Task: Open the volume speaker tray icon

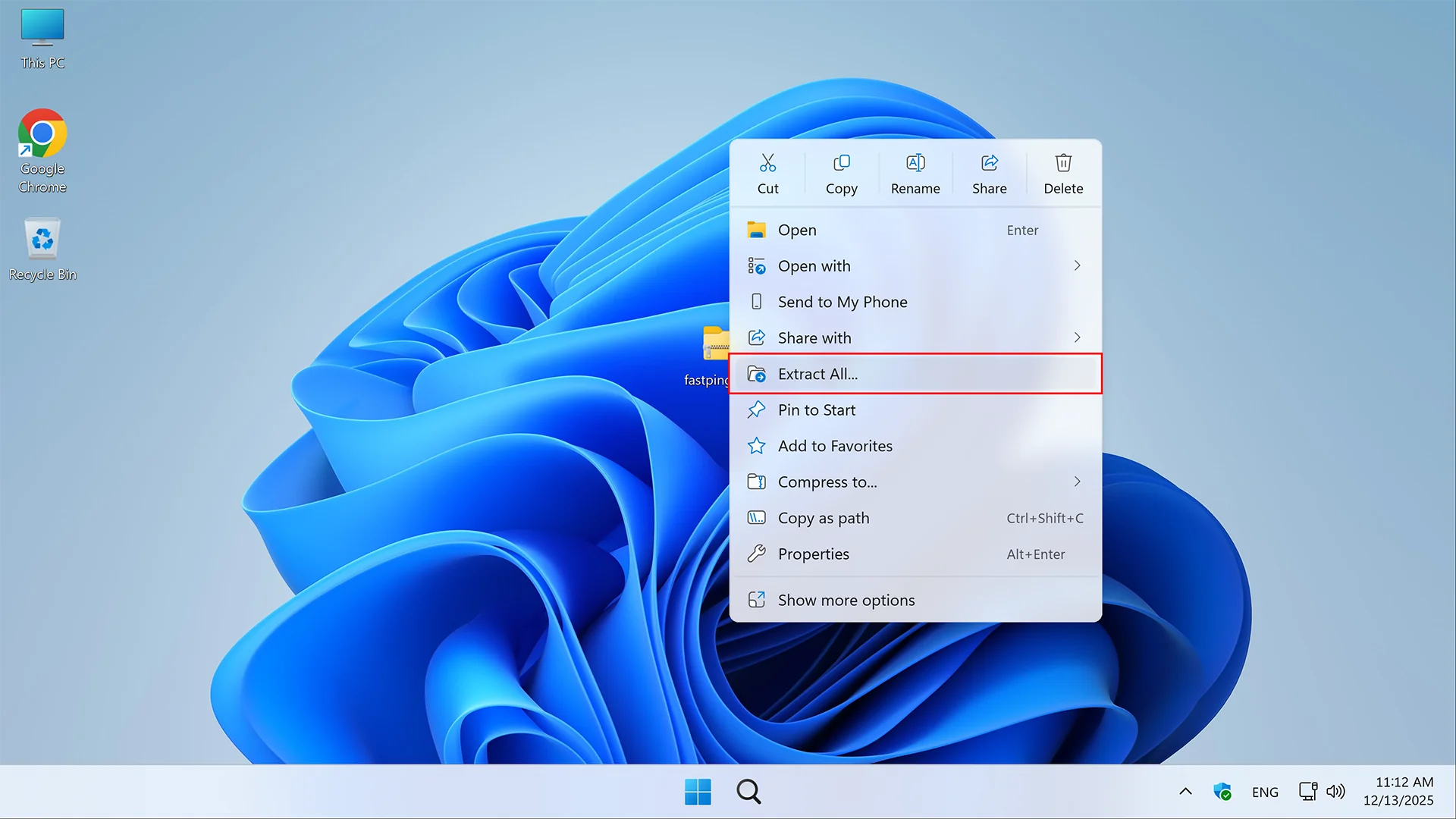Action: [x=1336, y=792]
